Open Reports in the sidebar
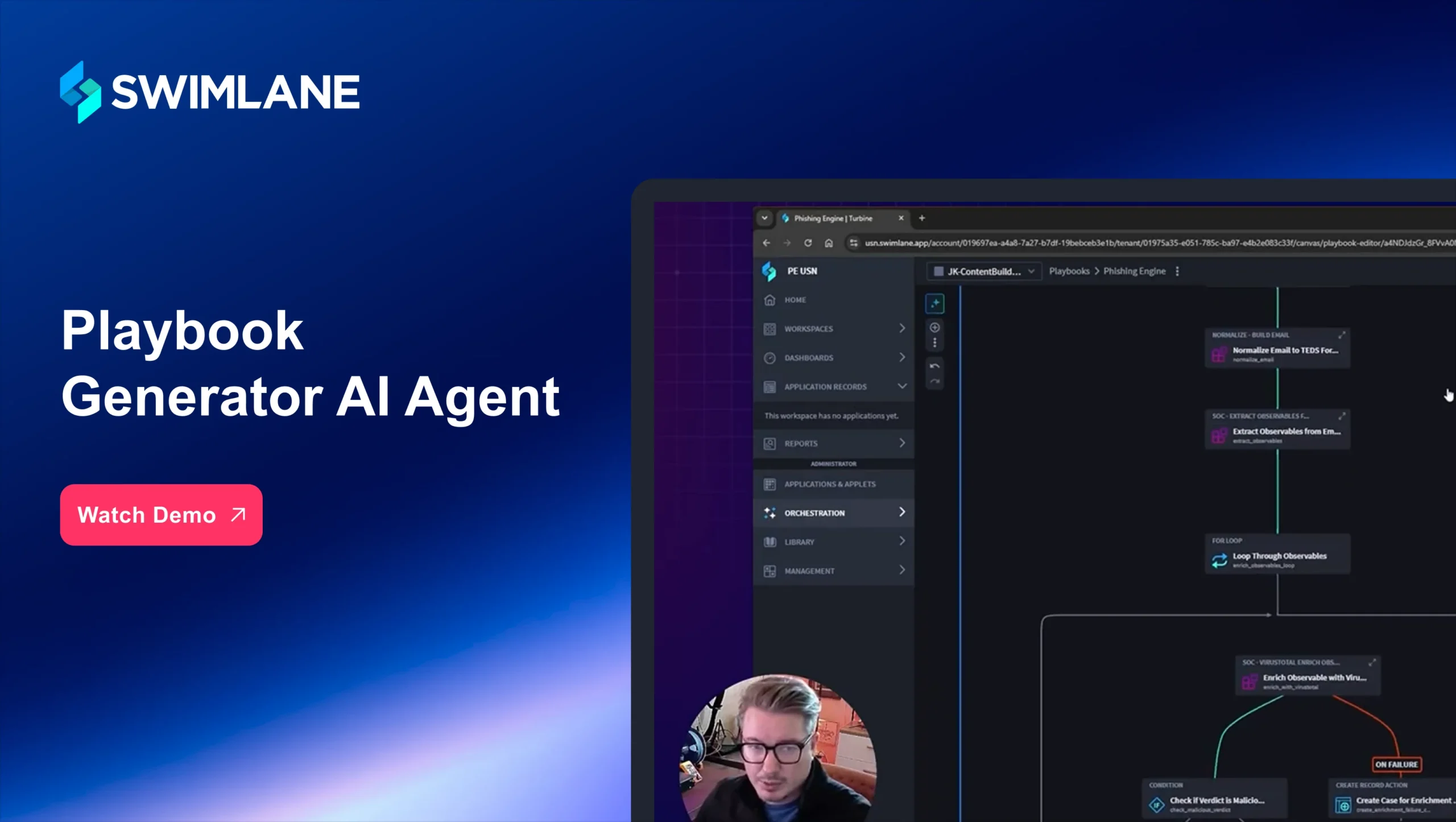Image resolution: width=1456 pixels, height=822 pixels. [x=833, y=444]
